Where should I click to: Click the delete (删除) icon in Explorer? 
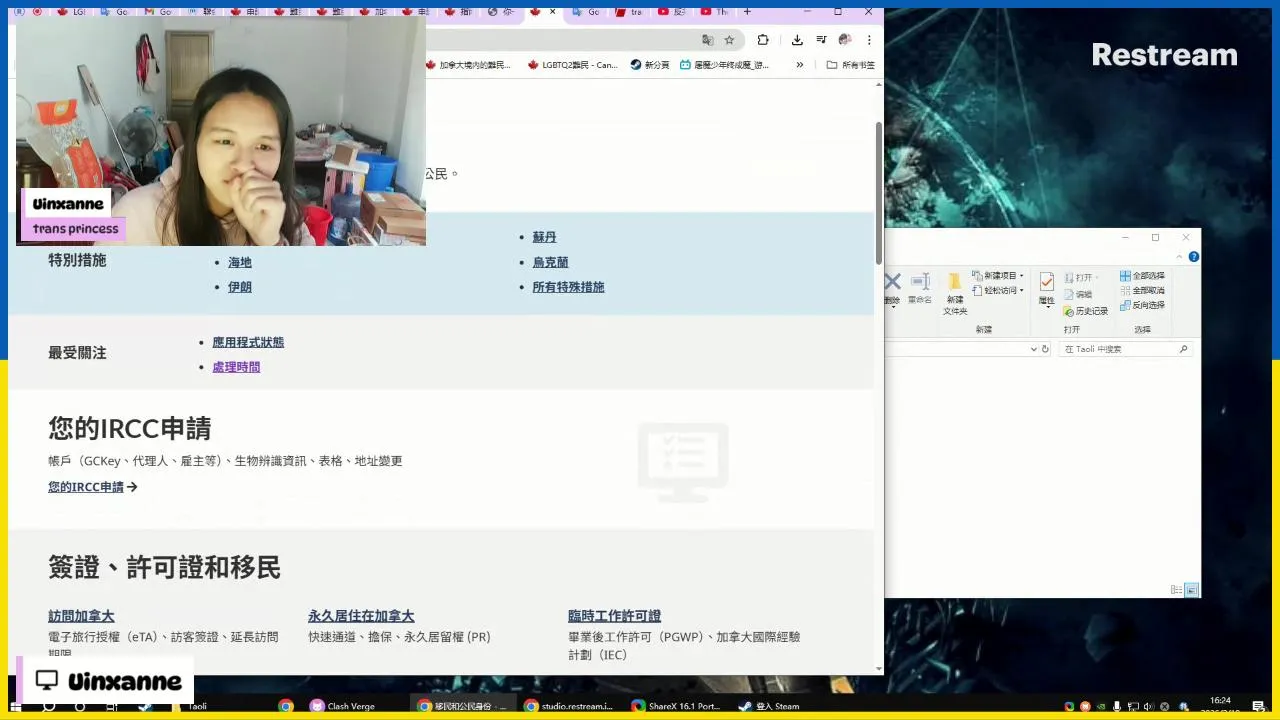[892, 288]
